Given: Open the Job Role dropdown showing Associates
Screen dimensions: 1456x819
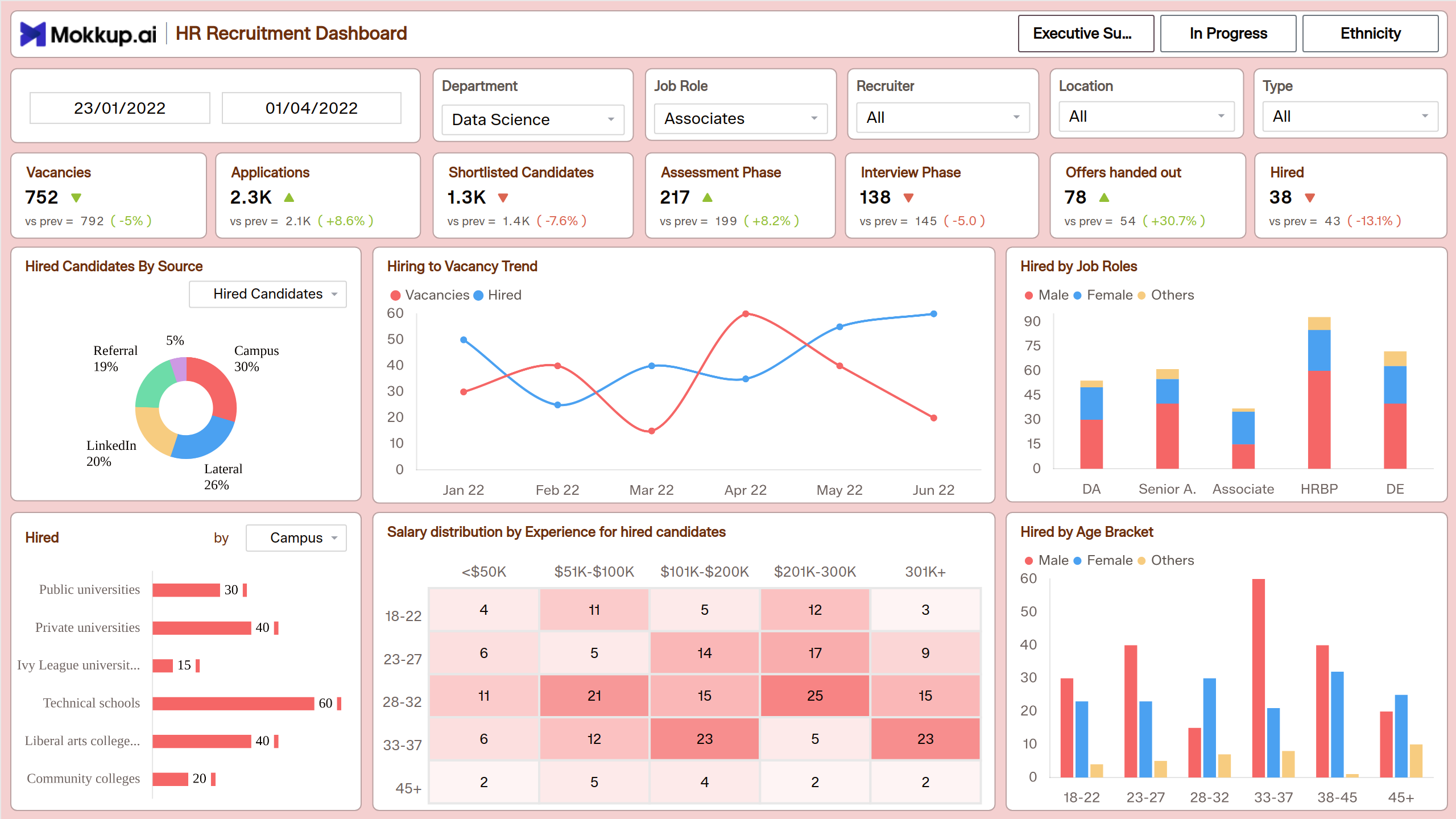Looking at the screenshot, I should click(741, 118).
